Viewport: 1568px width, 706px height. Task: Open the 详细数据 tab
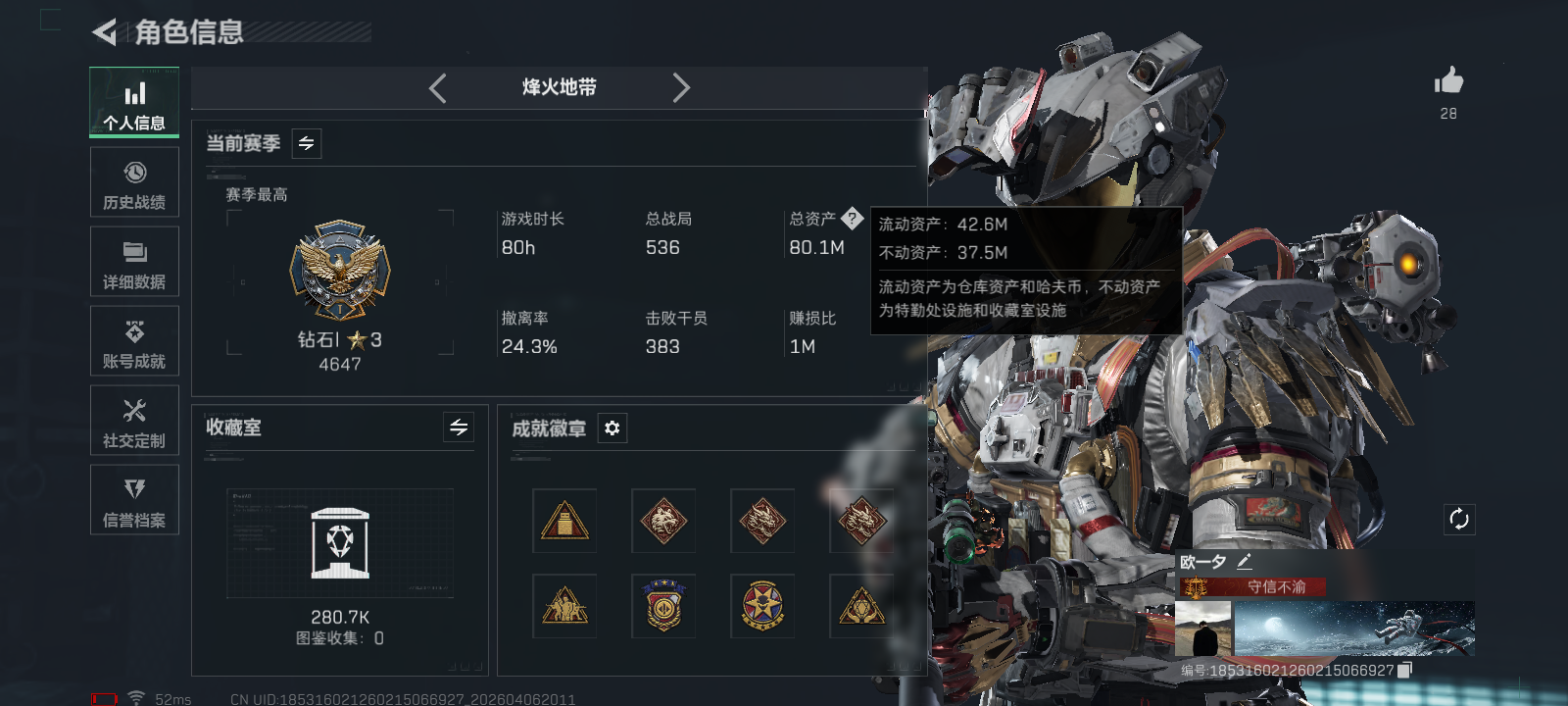tap(134, 262)
